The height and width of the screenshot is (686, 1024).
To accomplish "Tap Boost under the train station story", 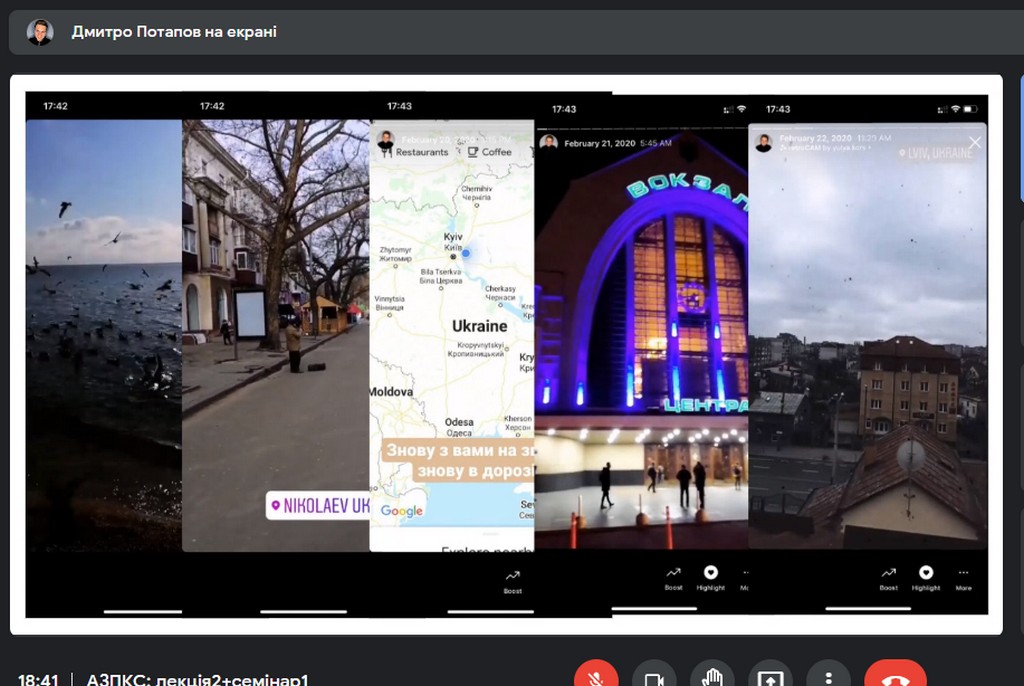I will 673,578.
